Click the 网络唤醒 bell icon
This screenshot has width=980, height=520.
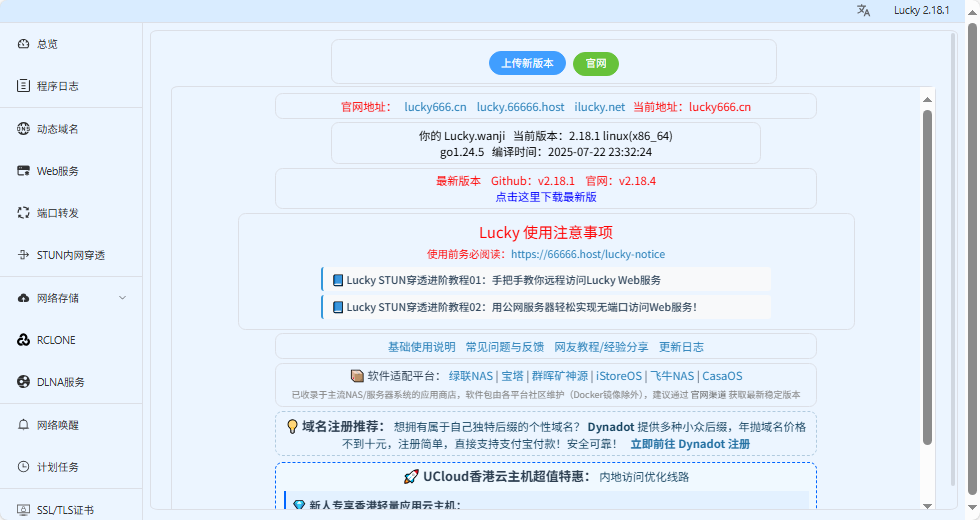pyautogui.click(x=23, y=425)
